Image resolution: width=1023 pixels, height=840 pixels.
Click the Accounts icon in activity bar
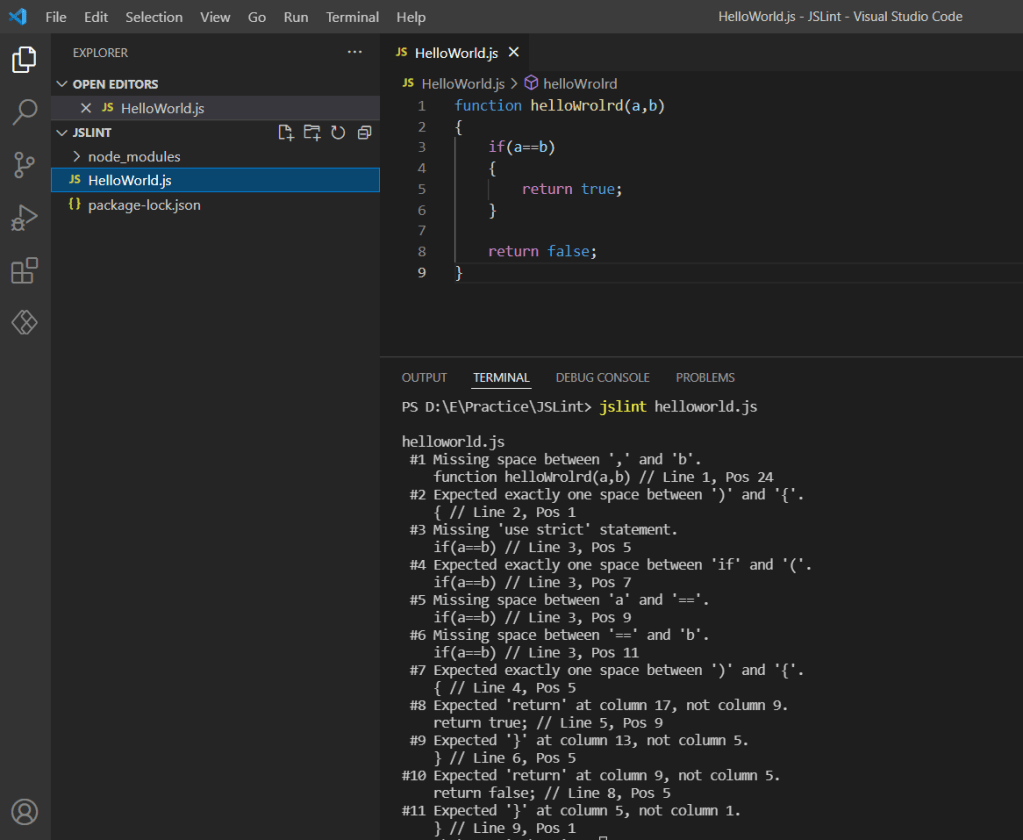25,811
